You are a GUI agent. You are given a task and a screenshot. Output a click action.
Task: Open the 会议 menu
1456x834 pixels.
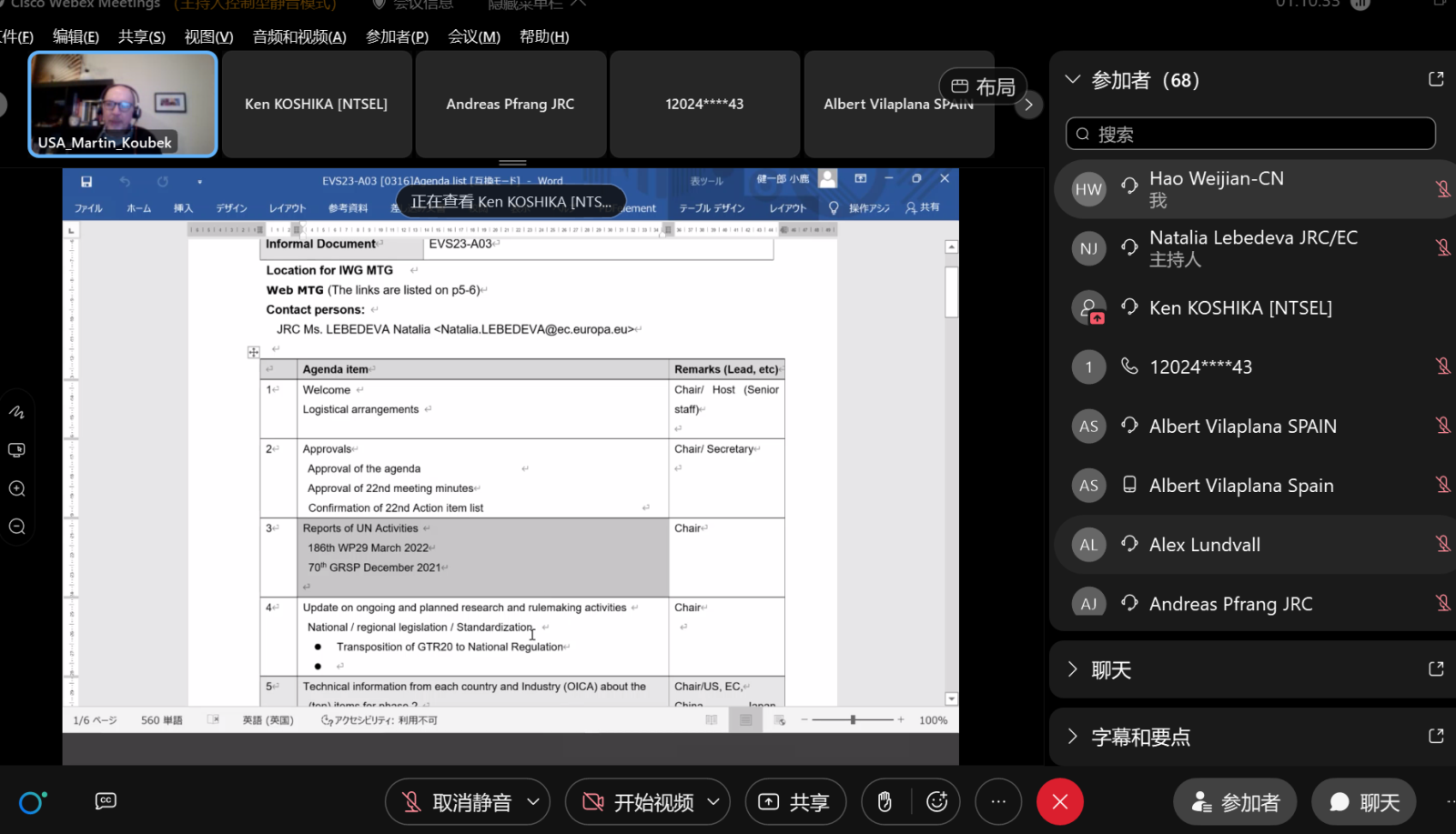[473, 36]
